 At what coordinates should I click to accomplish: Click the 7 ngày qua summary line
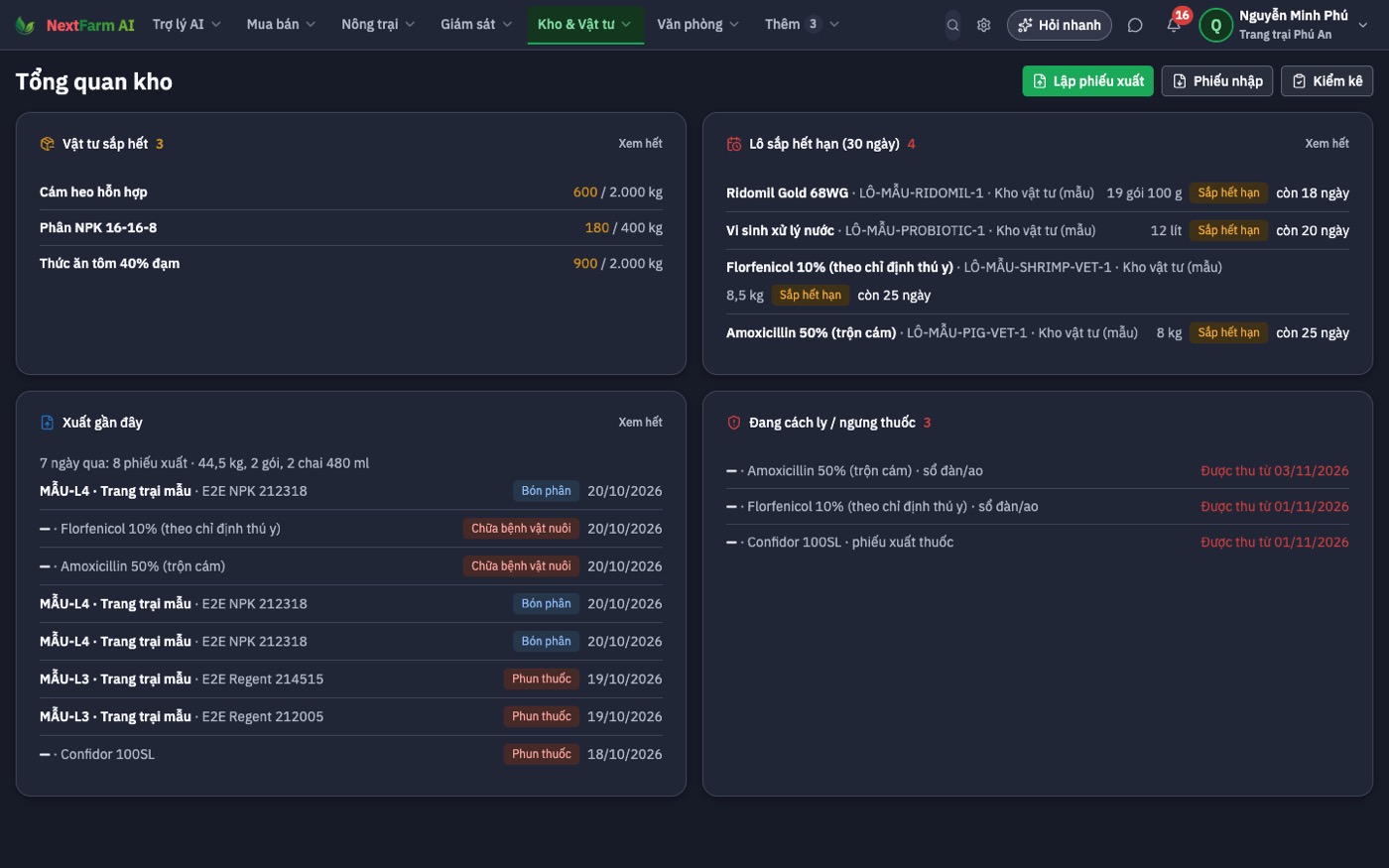pos(204,463)
